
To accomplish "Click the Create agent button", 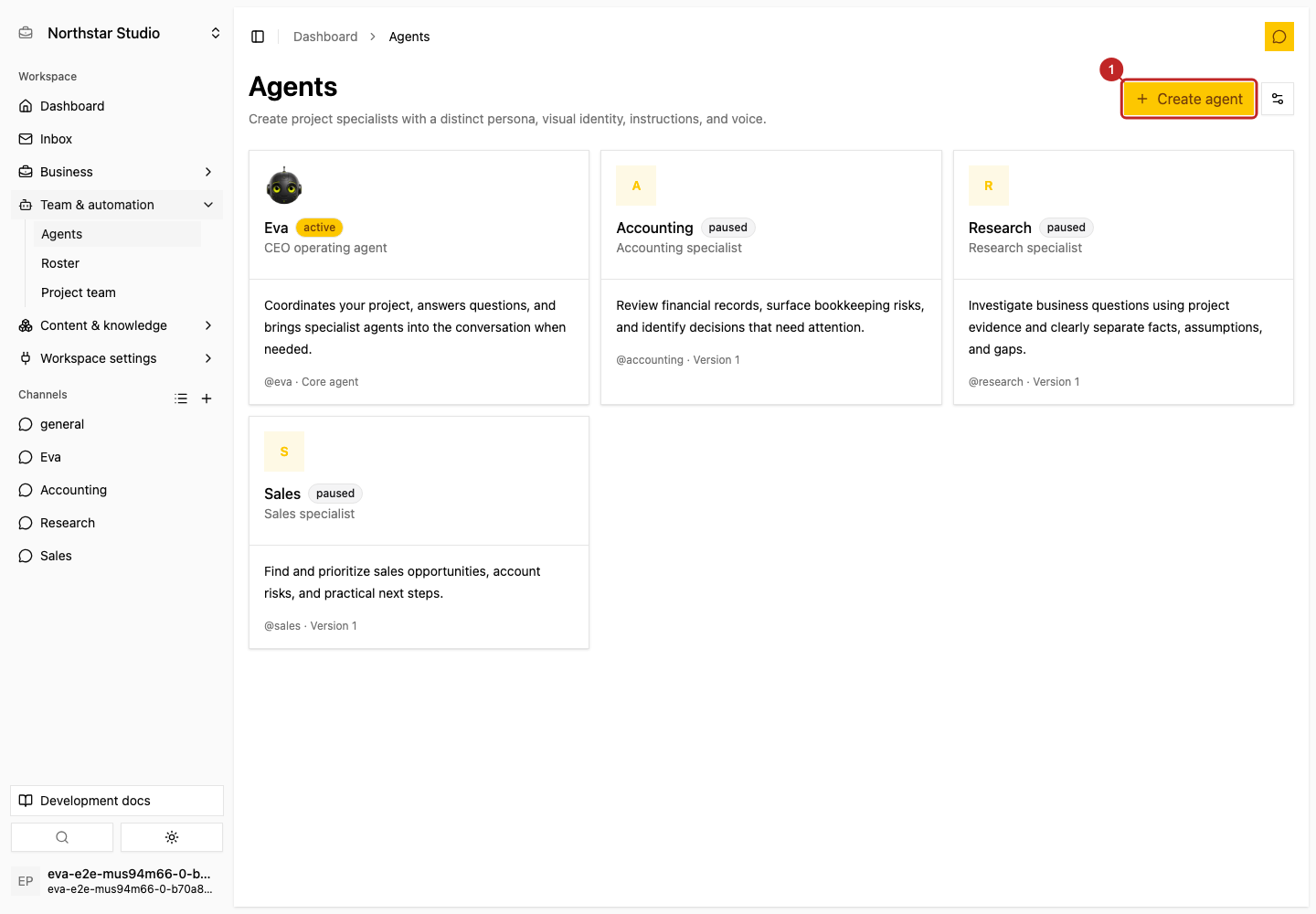I will pos(1189,99).
